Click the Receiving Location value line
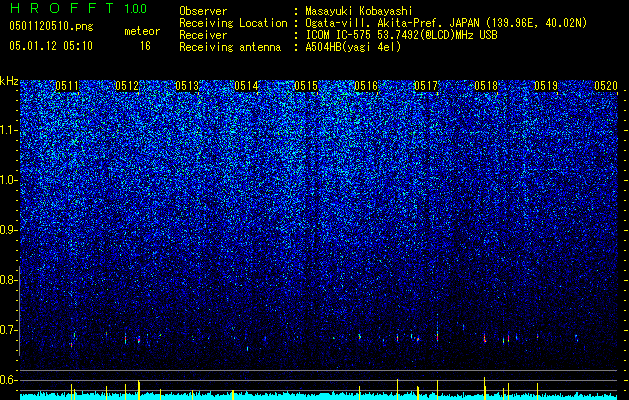This screenshot has height=400, width=629. [x=446, y=23]
